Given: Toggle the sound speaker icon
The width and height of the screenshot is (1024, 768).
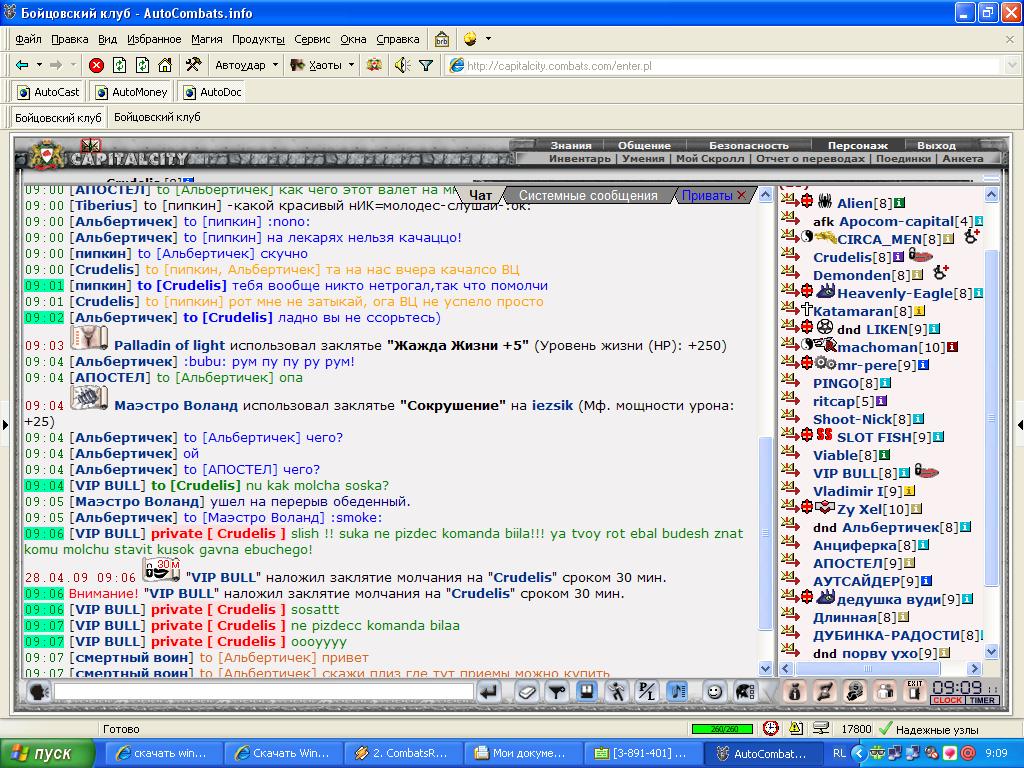Looking at the screenshot, I should (x=402, y=65).
